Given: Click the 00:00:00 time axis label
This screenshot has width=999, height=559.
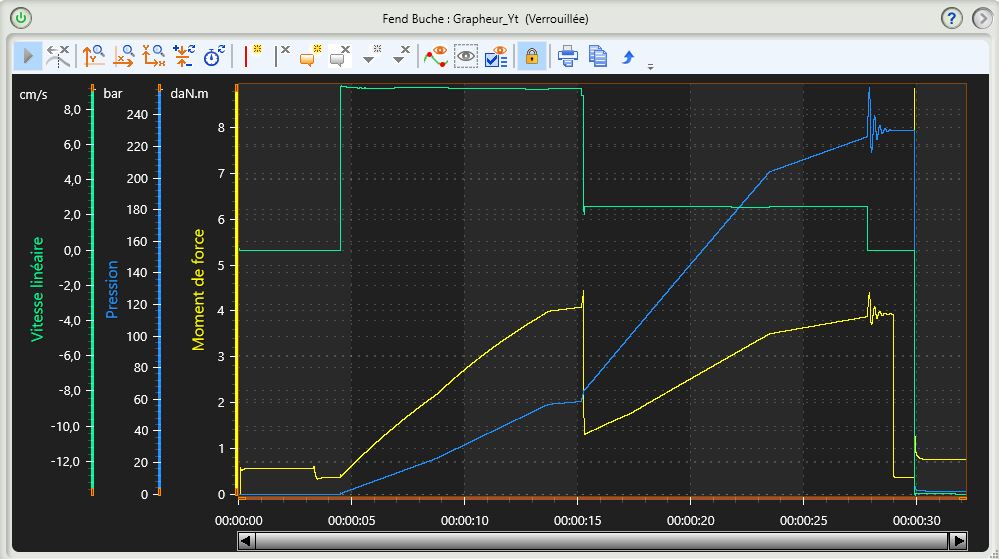Looking at the screenshot, I should tap(238, 520).
